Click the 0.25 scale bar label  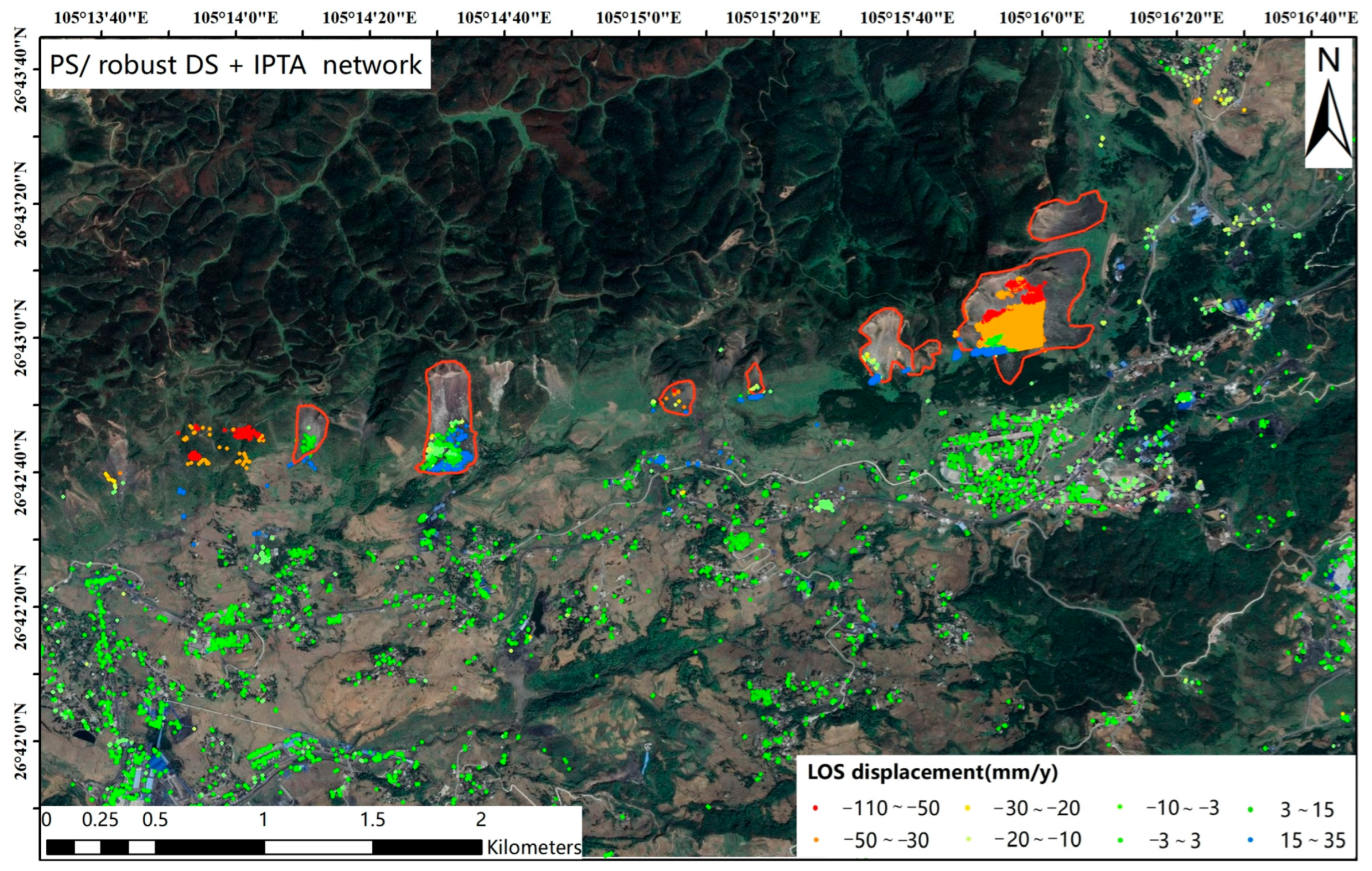100,819
